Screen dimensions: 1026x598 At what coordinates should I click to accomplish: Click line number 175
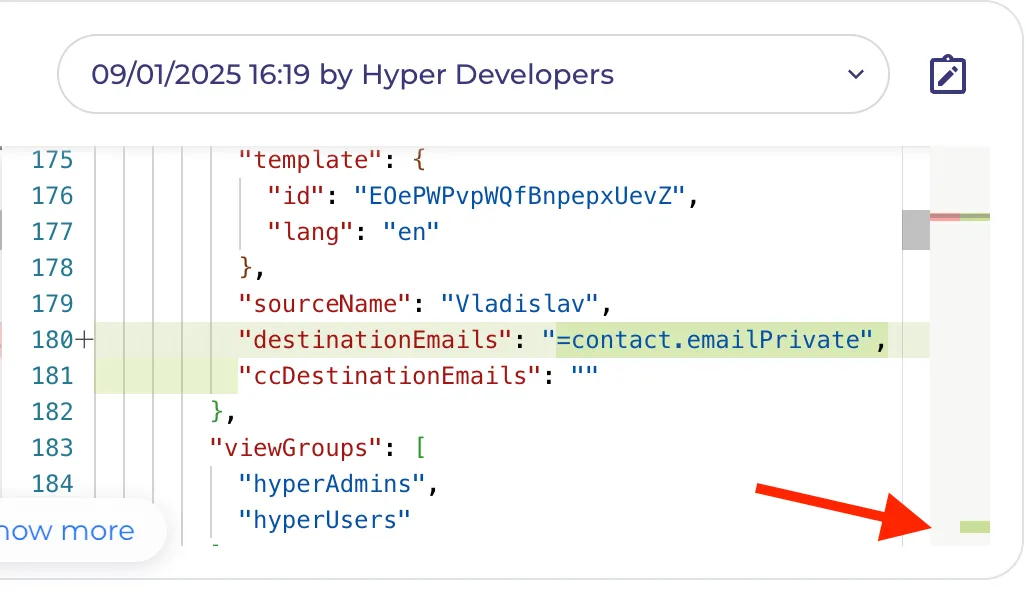coord(52,160)
